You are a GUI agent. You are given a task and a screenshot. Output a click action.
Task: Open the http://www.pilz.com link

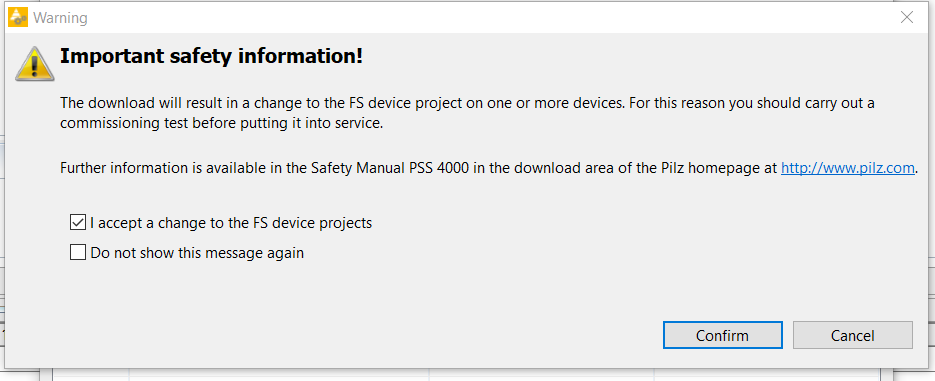[848, 168]
